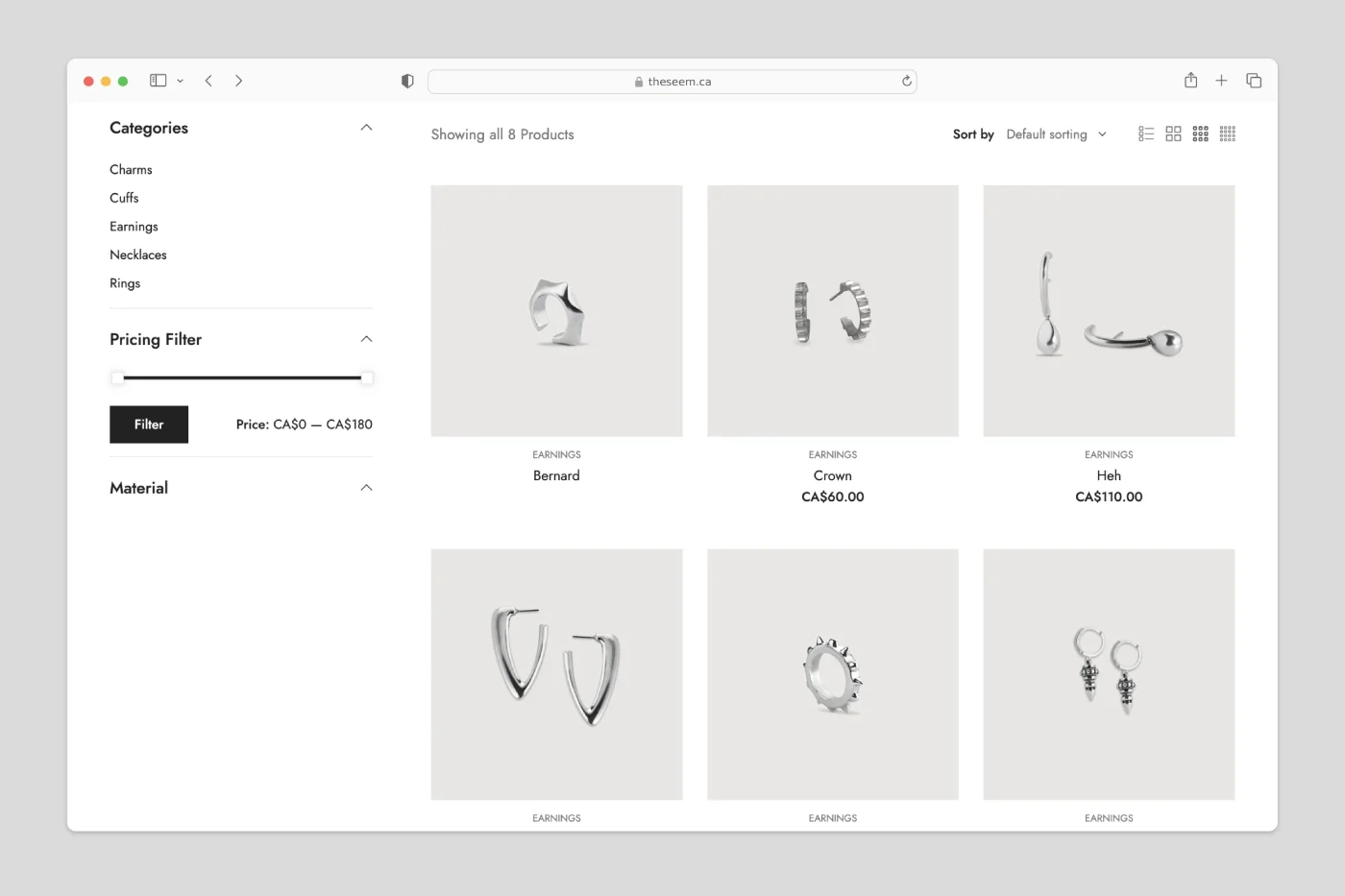This screenshot has width=1345, height=896.
Task: Collapse the Material section chevron
Action: [x=366, y=488]
